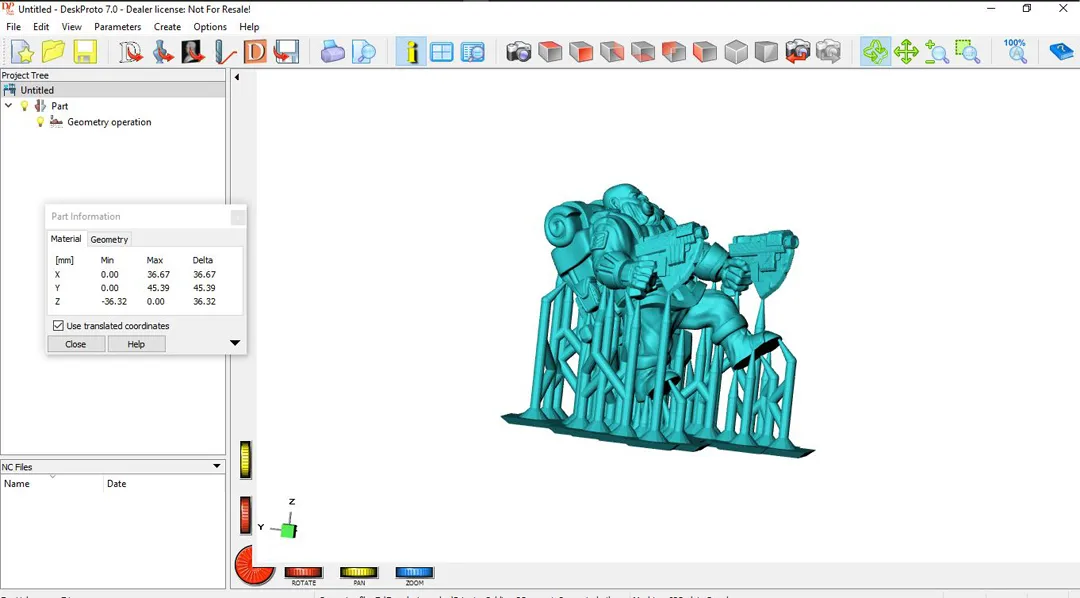
Task: Reset view with the 100% zoom icon
Action: [x=1015, y=52]
